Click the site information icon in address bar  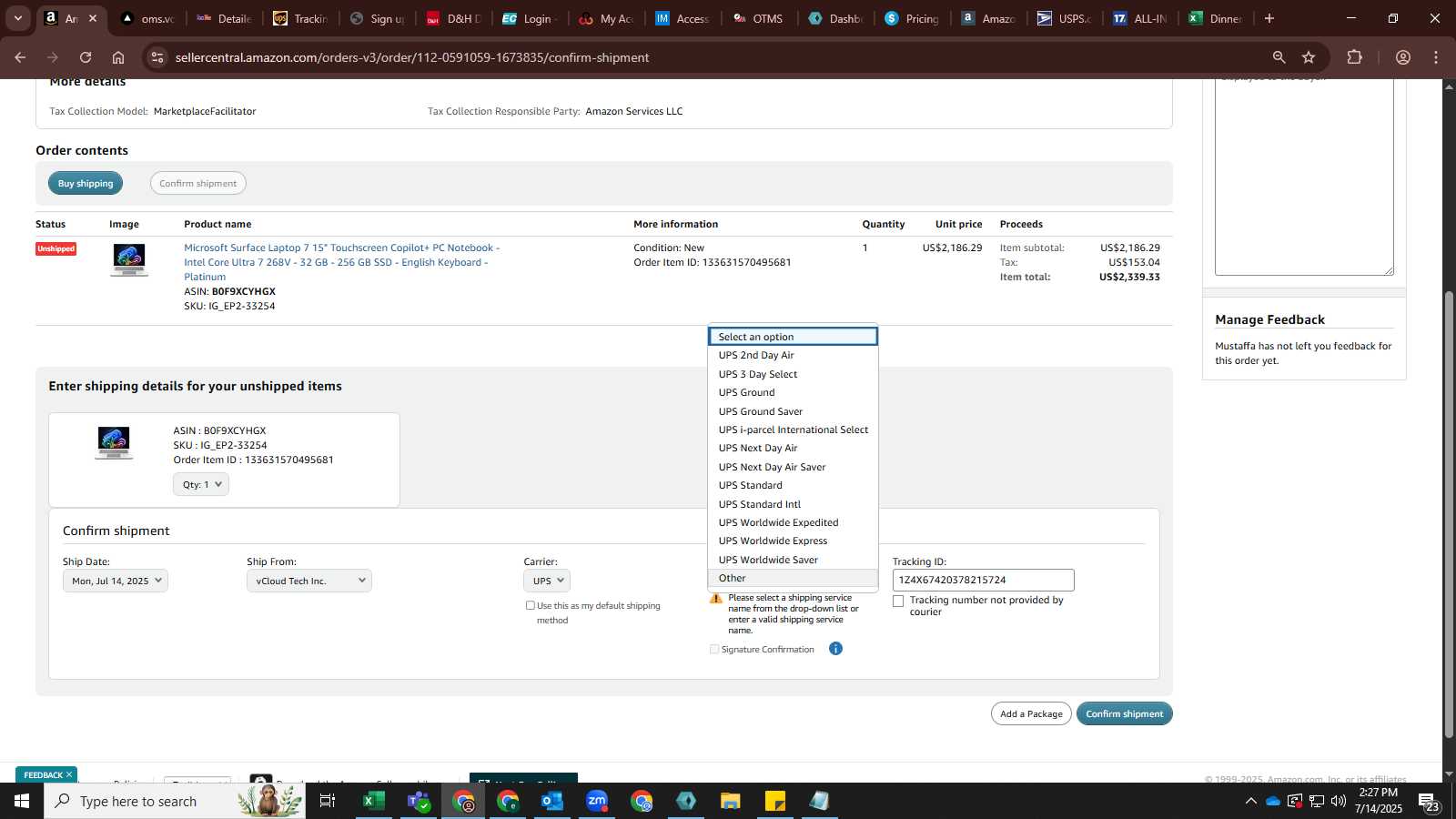157,57
